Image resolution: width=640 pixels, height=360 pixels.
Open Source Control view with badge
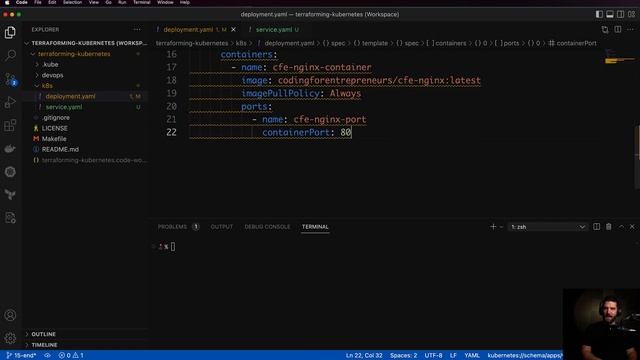tap(10, 79)
